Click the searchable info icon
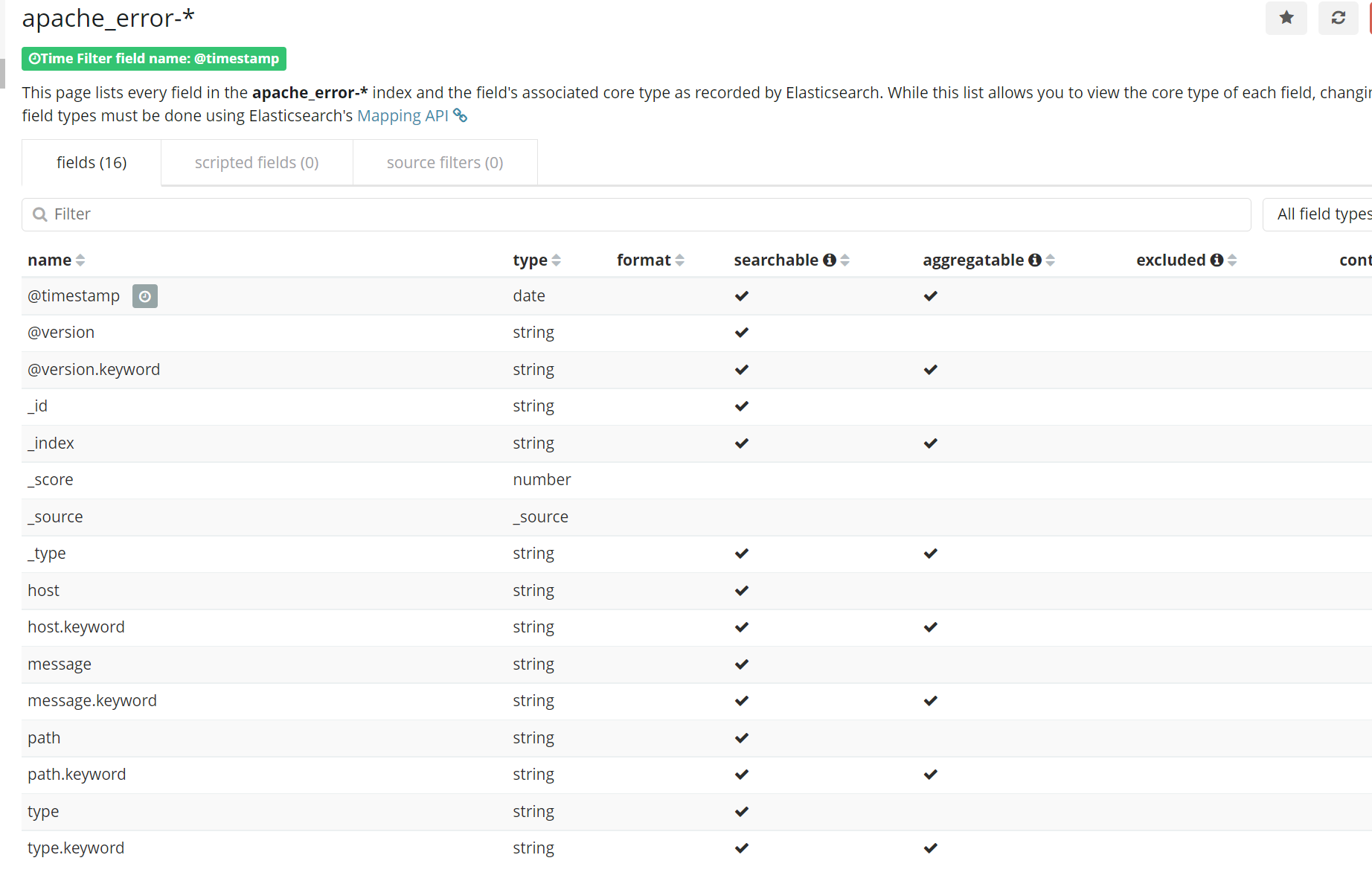 pos(830,260)
